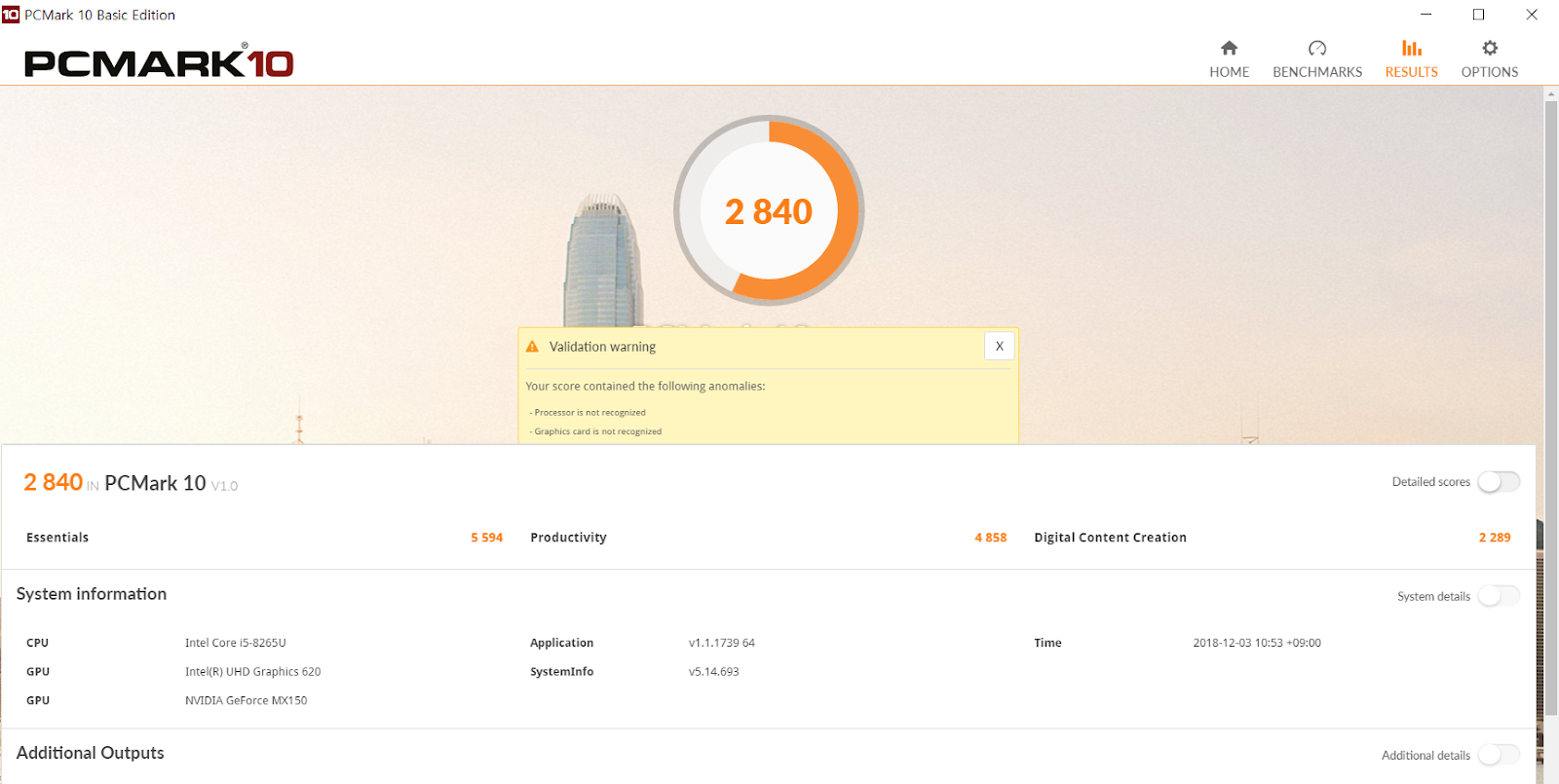Click the PCMark 10 title bar app icon
This screenshot has height=784, width=1559.
[11, 15]
